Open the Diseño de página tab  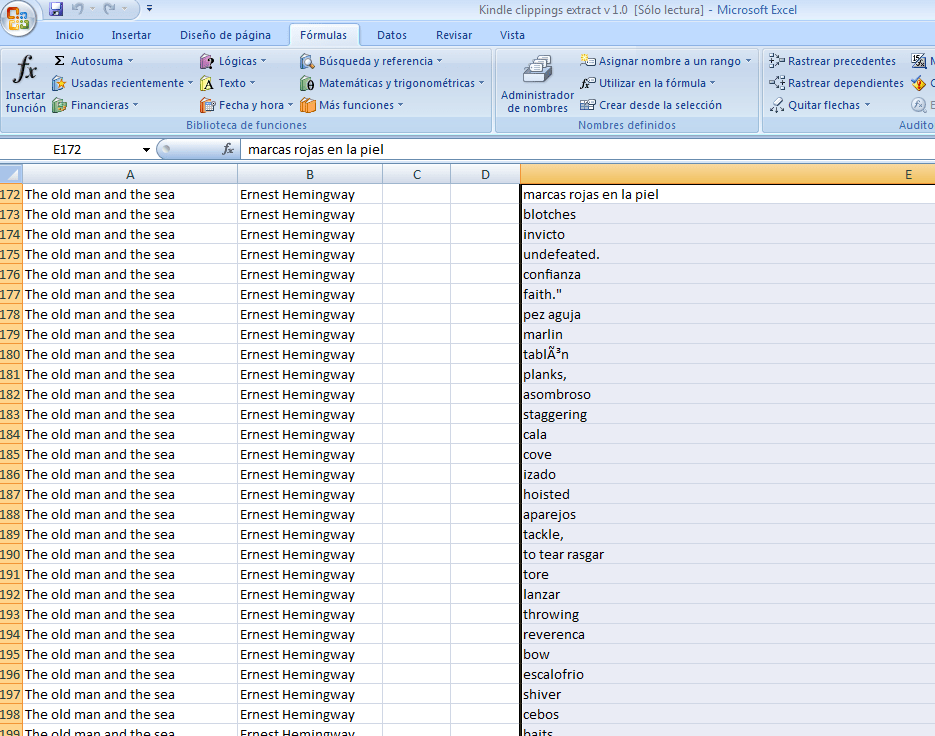[x=225, y=35]
